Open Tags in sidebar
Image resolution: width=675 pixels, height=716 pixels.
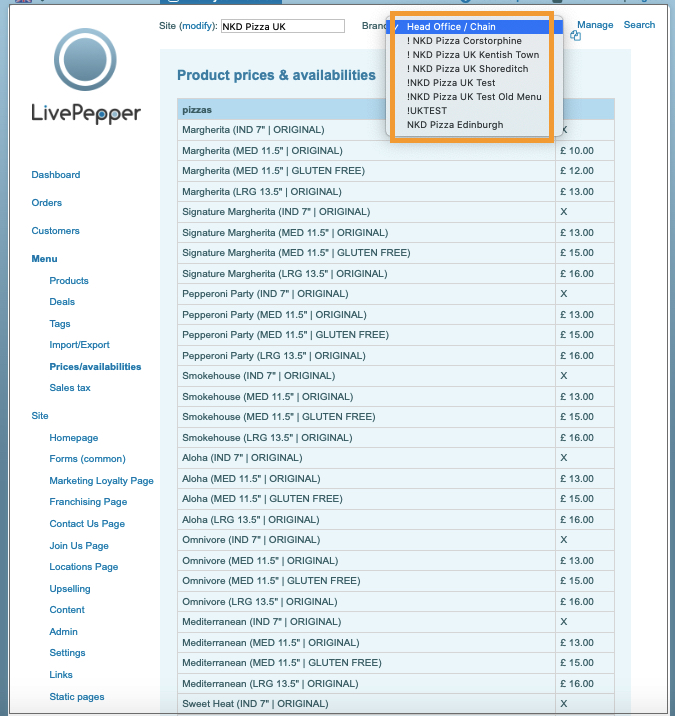coord(60,324)
